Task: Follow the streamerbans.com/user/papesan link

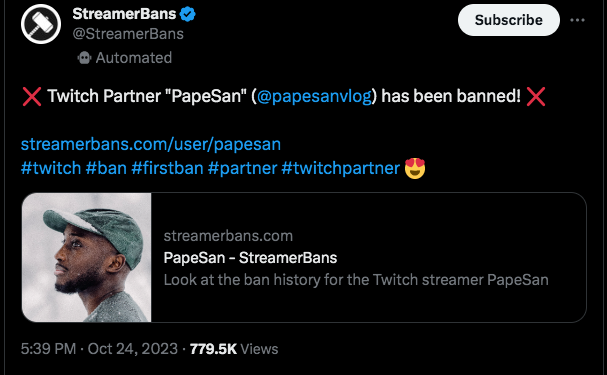Action: tap(151, 144)
